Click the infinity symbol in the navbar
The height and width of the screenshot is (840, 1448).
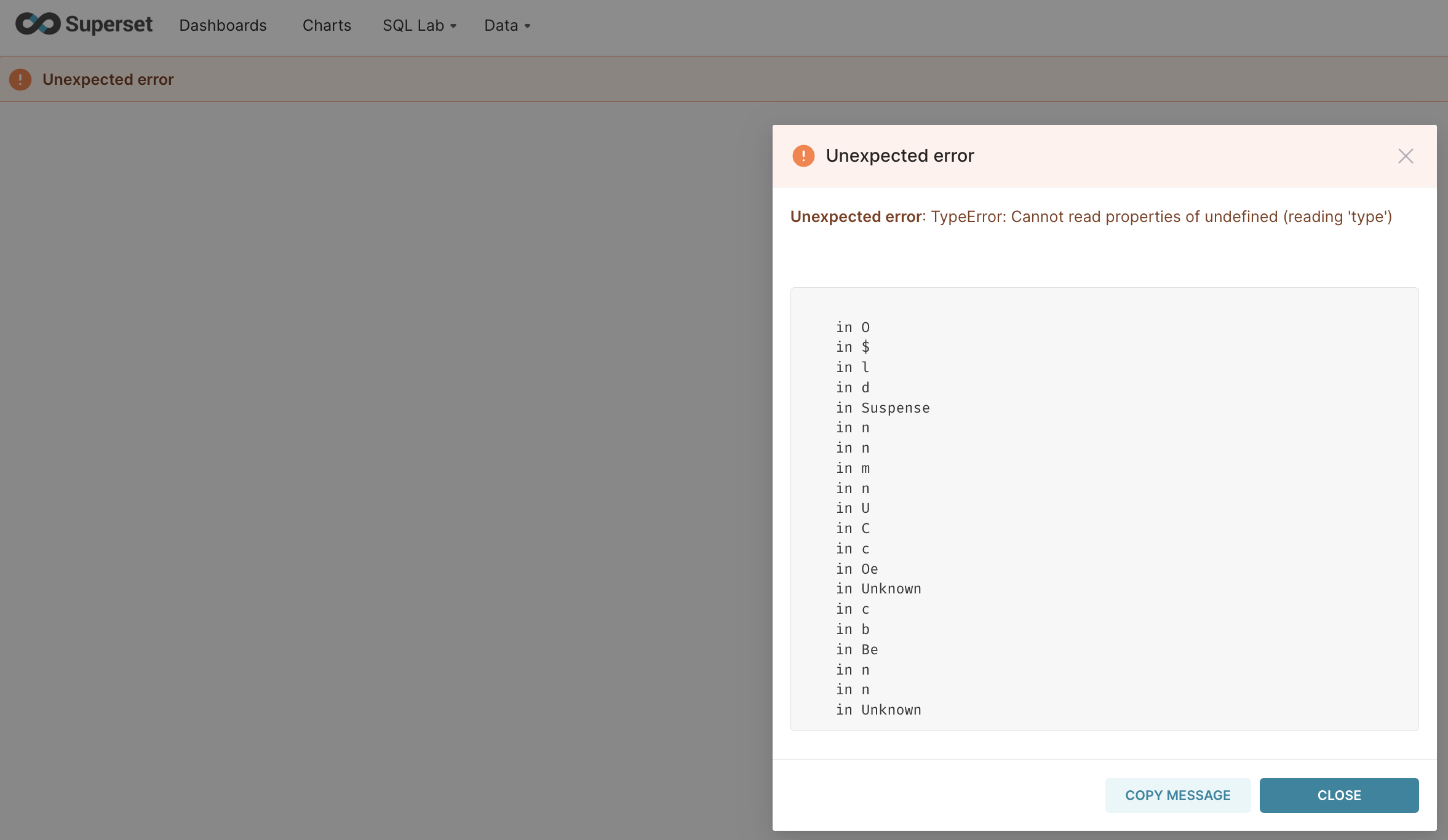38,23
